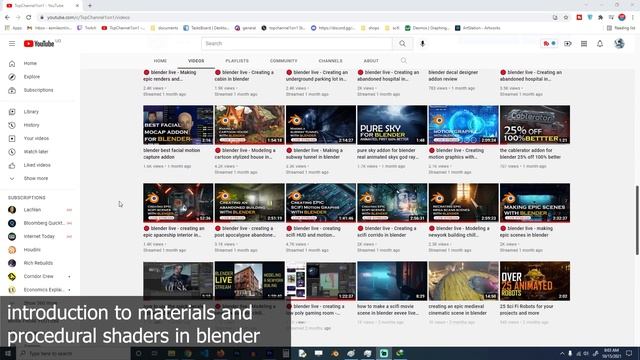
Task: Click the YouTube logo
Action: pos(39,44)
